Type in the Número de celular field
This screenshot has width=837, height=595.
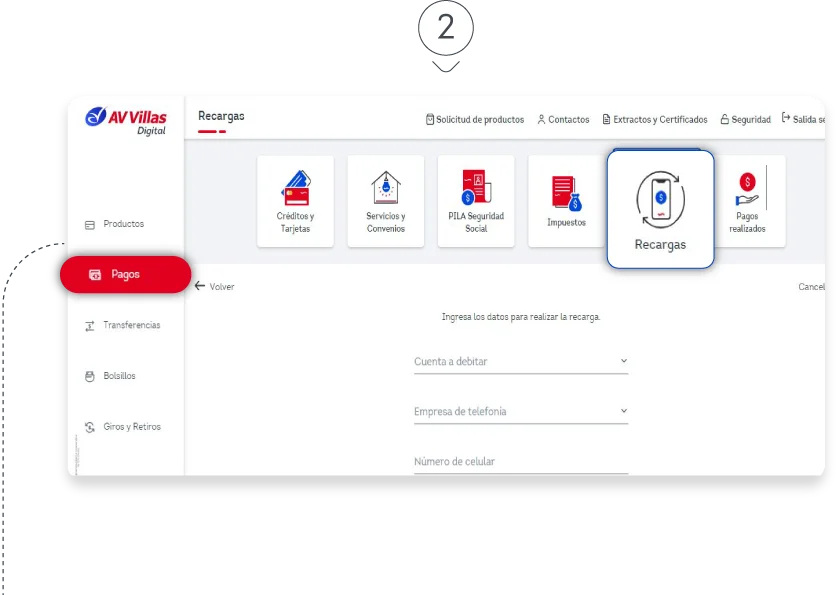click(x=520, y=461)
